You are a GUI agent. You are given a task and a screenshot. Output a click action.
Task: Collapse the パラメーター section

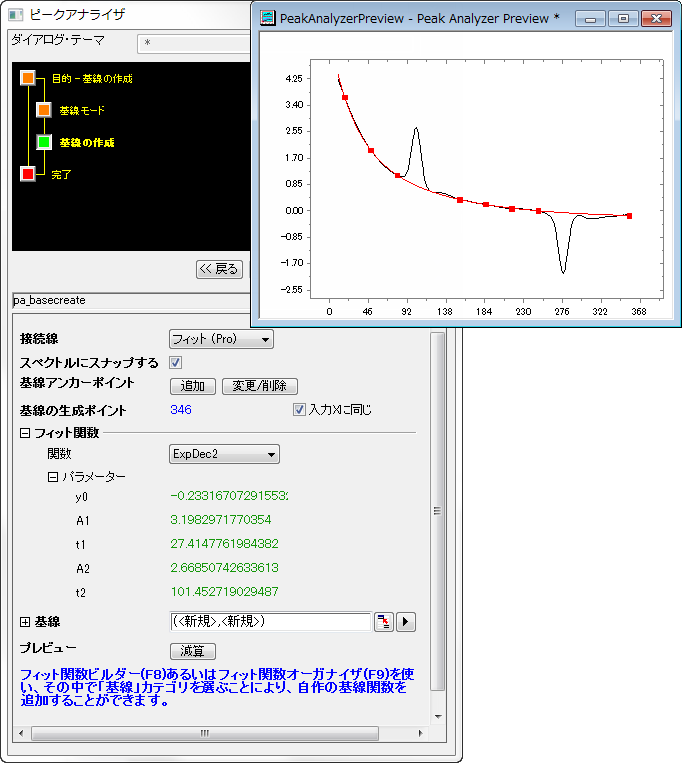[53, 477]
